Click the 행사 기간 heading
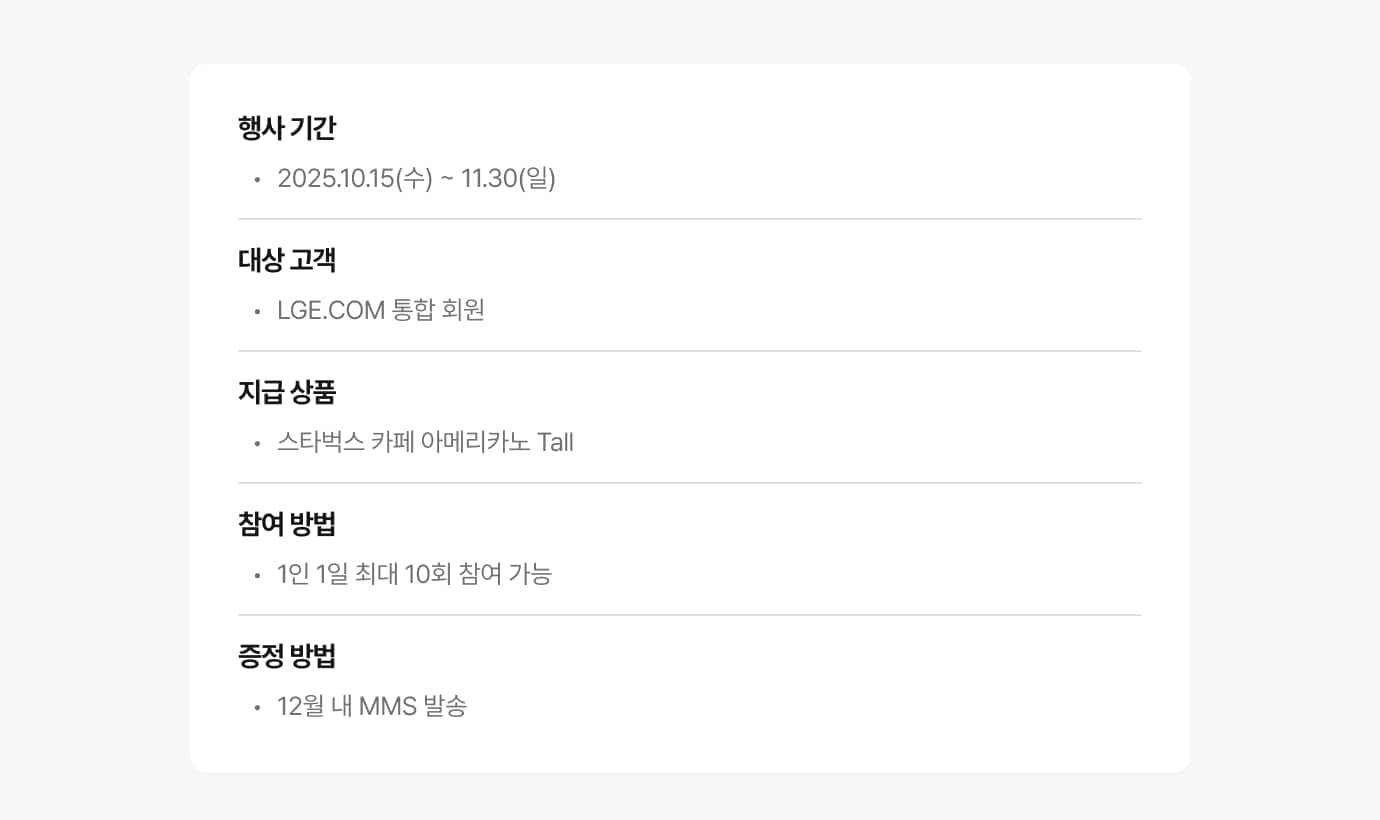This screenshot has height=820, width=1380. (x=287, y=128)
